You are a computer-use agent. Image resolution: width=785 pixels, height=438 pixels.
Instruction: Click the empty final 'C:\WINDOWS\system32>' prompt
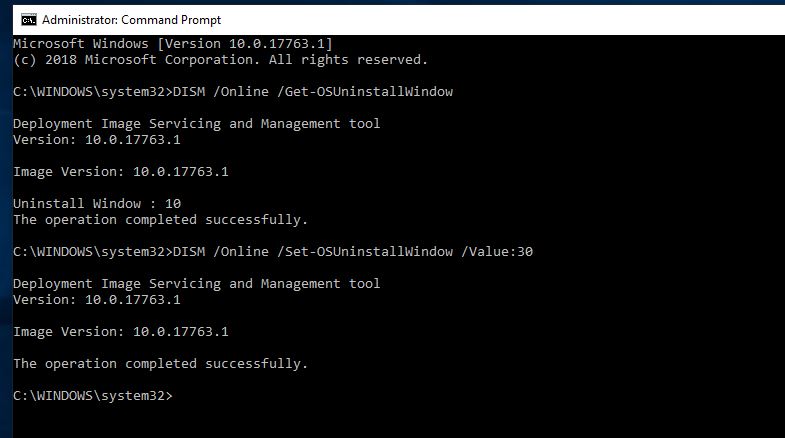click(x=92, y=396)
